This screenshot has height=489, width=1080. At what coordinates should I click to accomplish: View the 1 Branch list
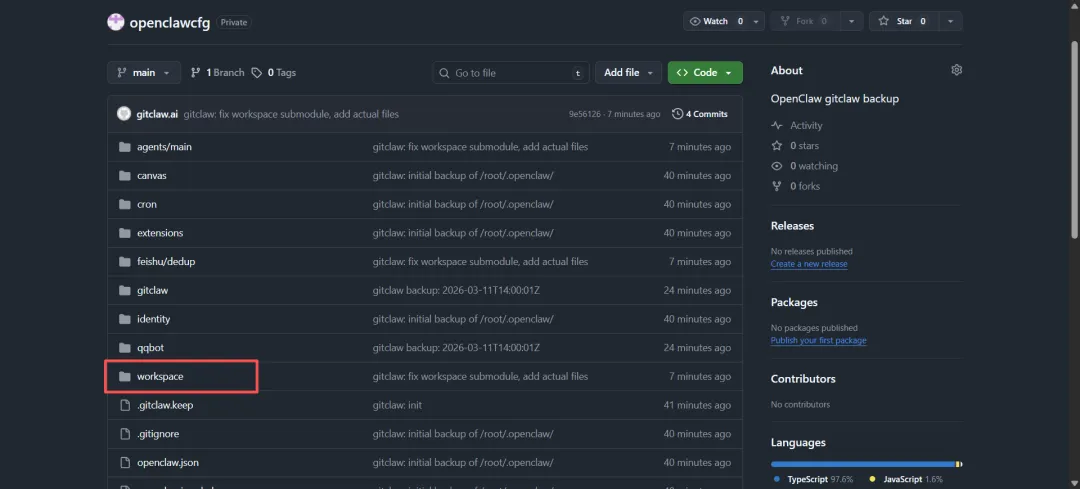217,72
